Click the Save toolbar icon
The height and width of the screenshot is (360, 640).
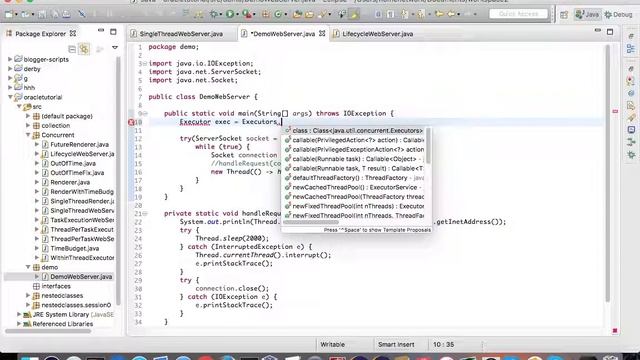tap(42, 14)
